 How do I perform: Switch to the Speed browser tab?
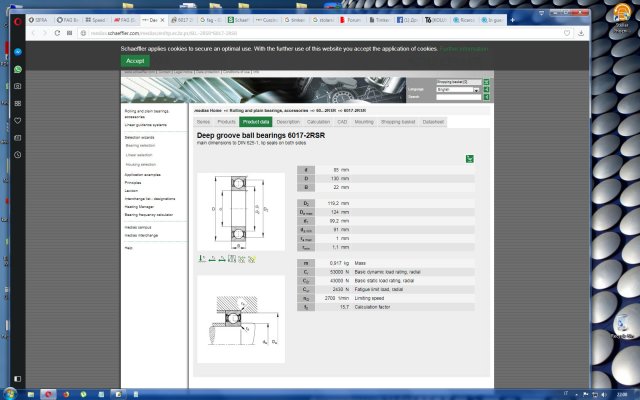(96, 20)
